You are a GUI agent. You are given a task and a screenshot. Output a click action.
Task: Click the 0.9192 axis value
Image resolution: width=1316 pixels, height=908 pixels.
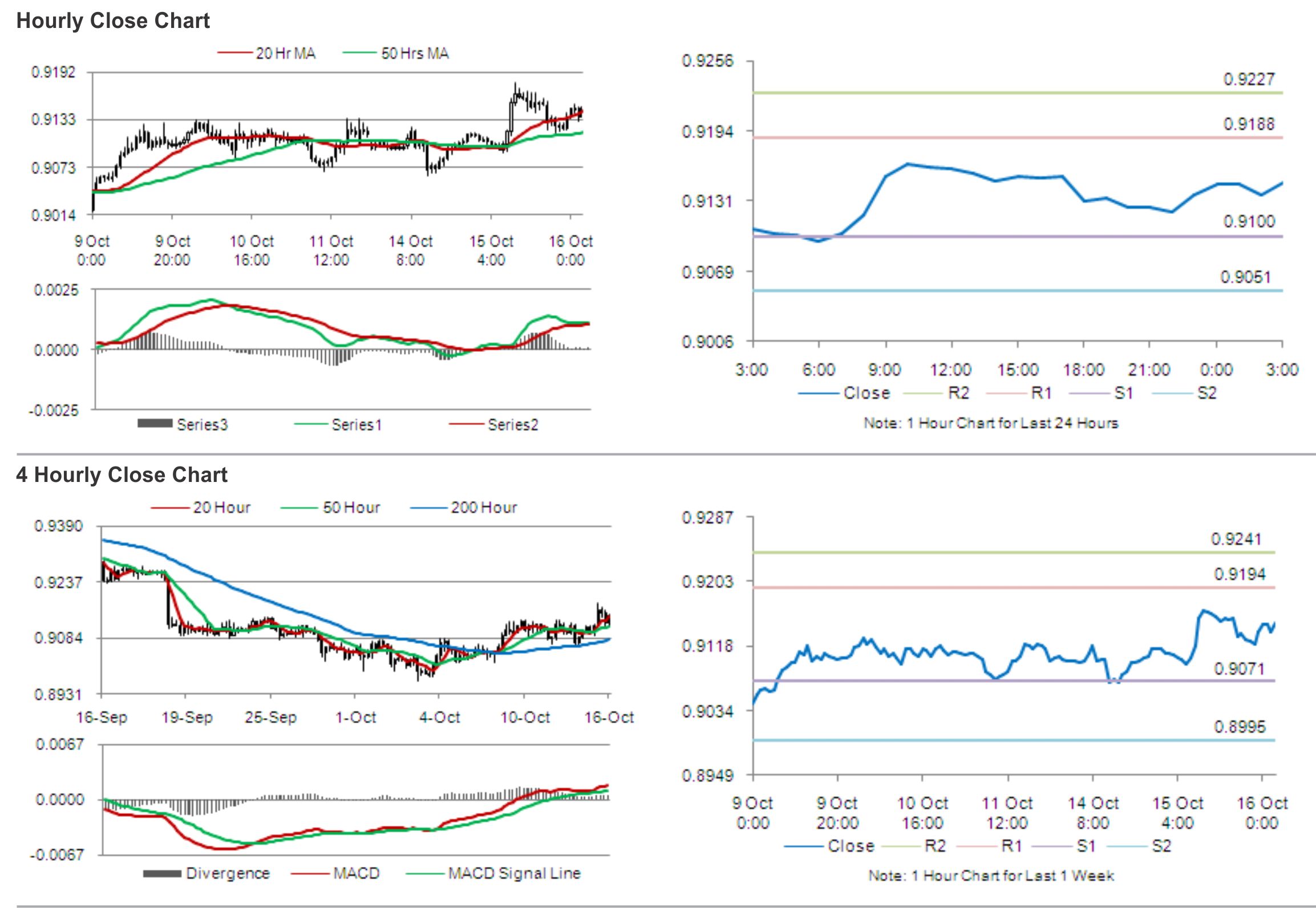[53, 72]
